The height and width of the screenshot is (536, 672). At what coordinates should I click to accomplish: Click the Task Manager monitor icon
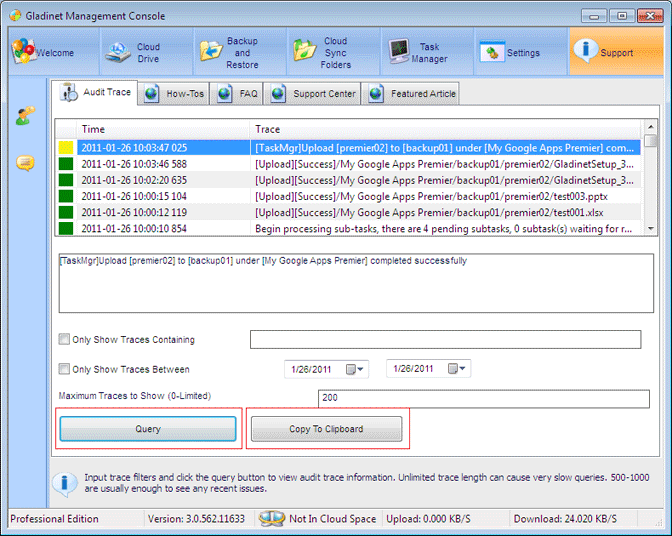[x=399, y=51]
